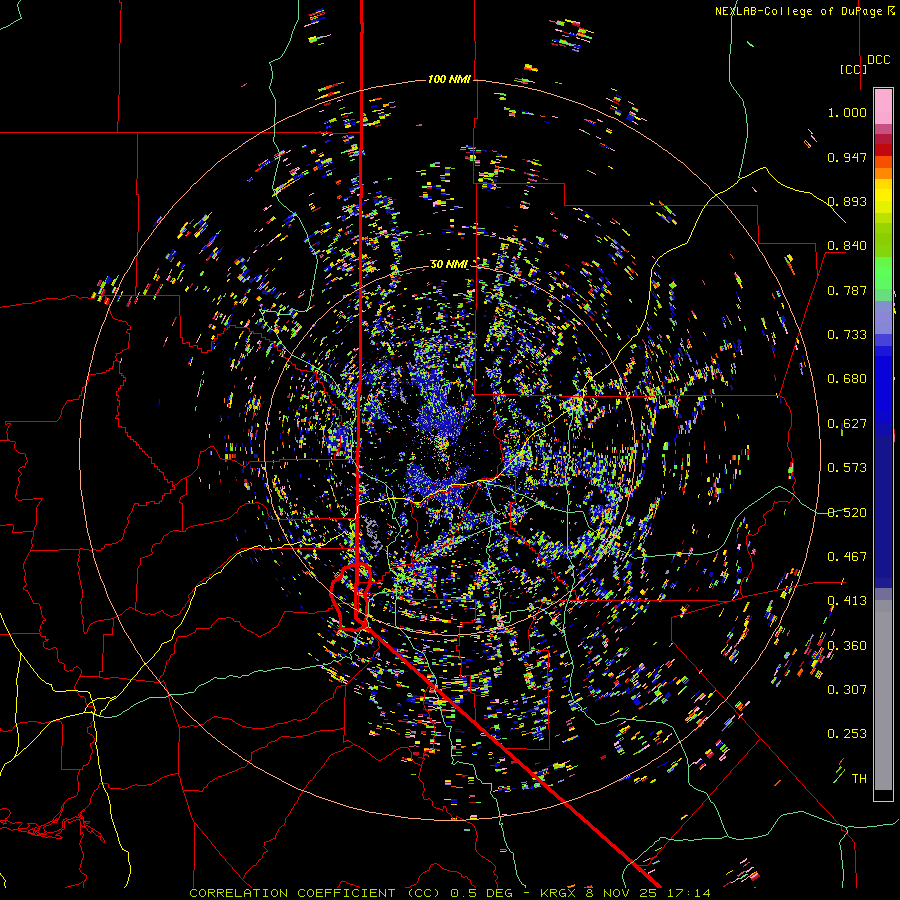Pick the periwinkle segment of the color bar
Image resolution: width=900 pixels, height=900 pixels.
point(883,317)
